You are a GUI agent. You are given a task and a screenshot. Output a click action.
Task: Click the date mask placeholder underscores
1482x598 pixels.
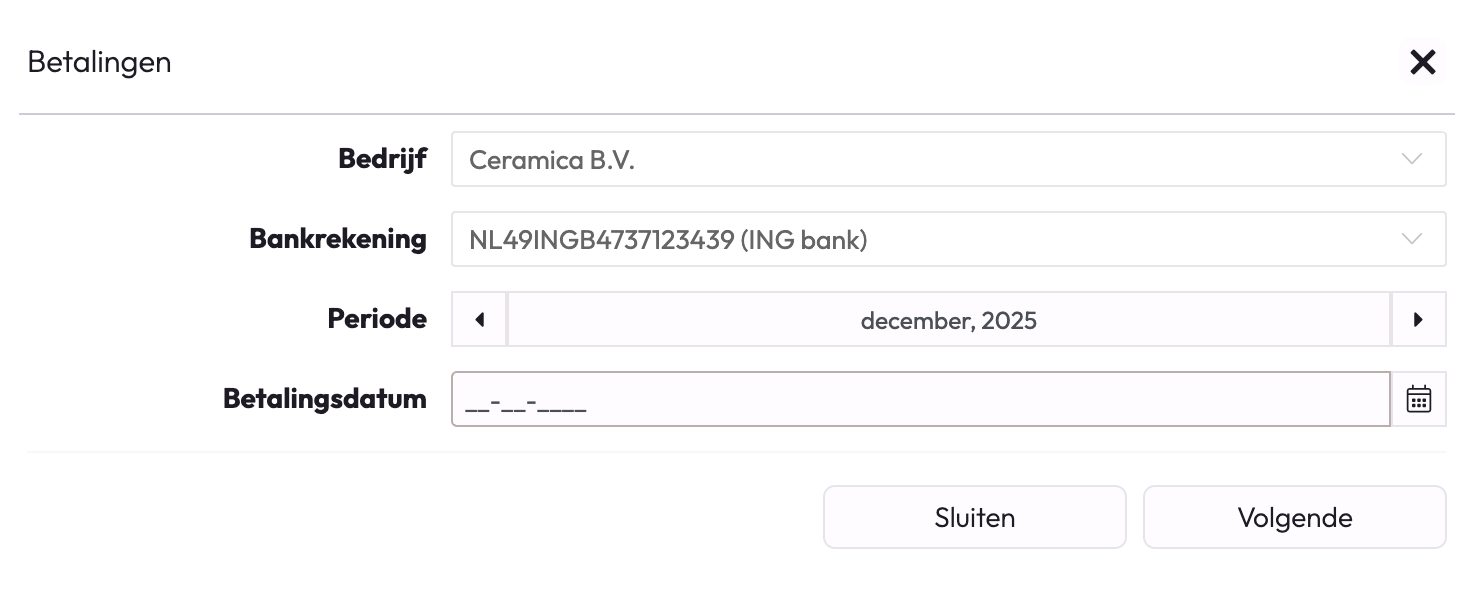click(x=526, y=404)
